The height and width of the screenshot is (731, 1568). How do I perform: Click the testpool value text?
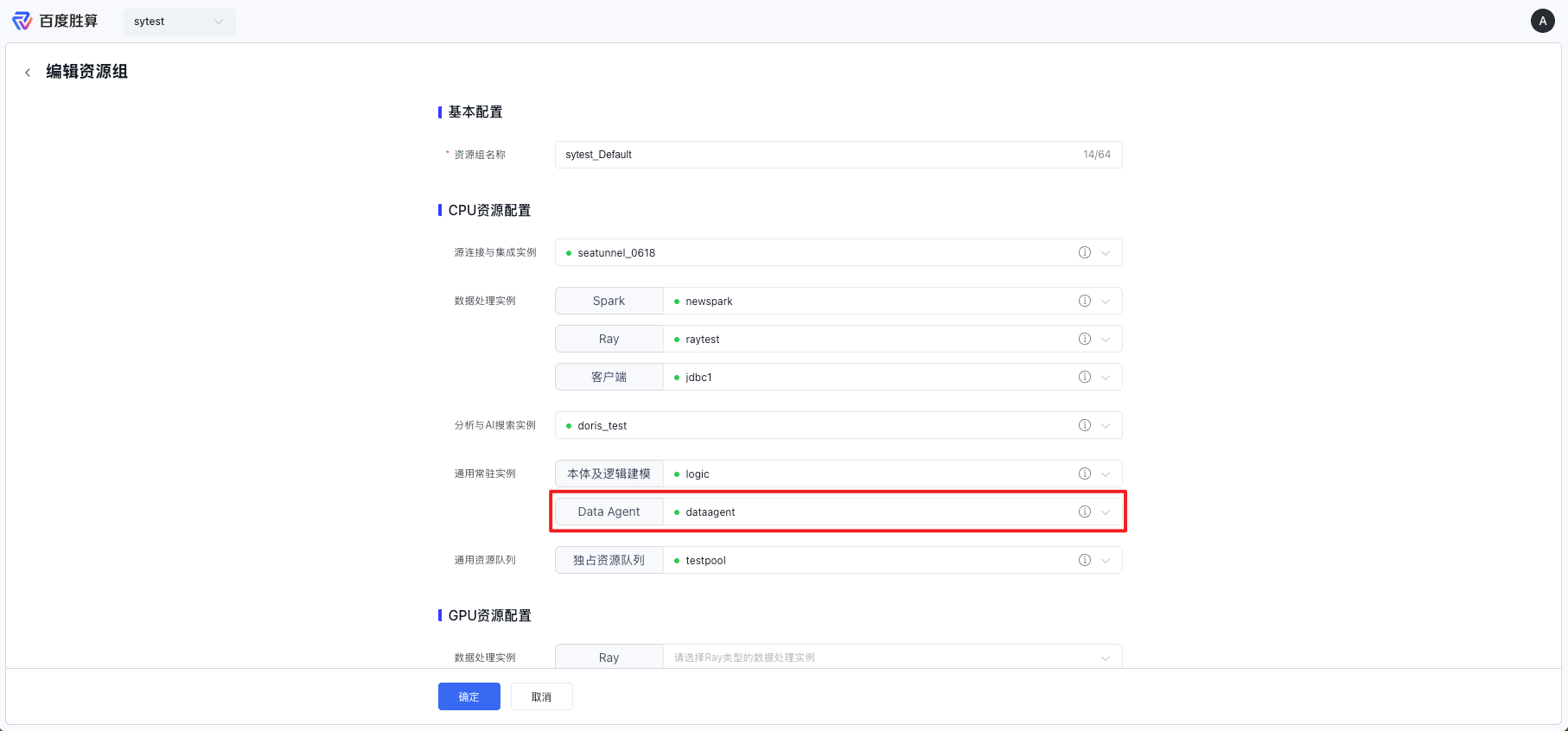tap(705, 561)
